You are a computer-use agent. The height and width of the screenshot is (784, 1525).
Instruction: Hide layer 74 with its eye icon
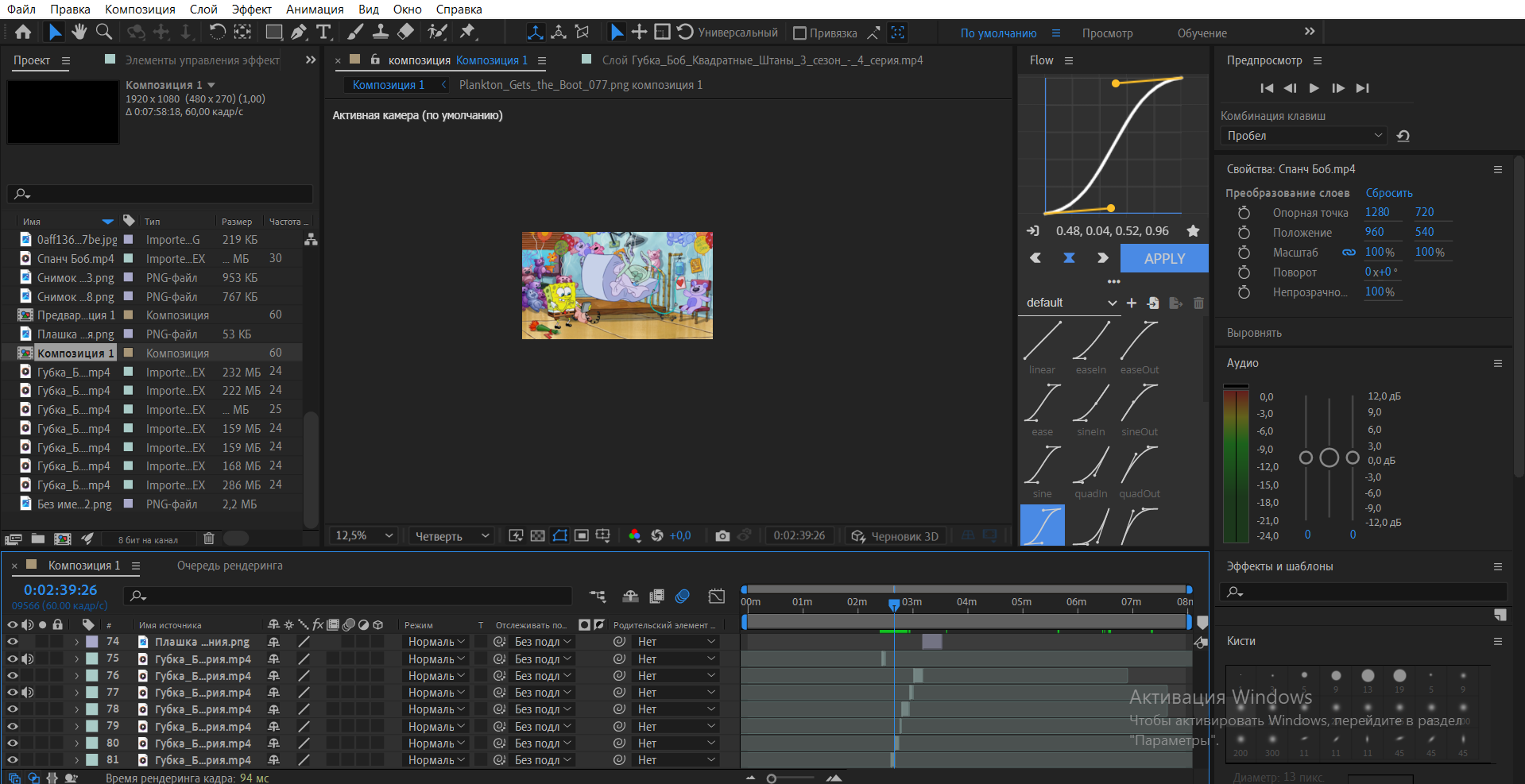click(13, 642)
